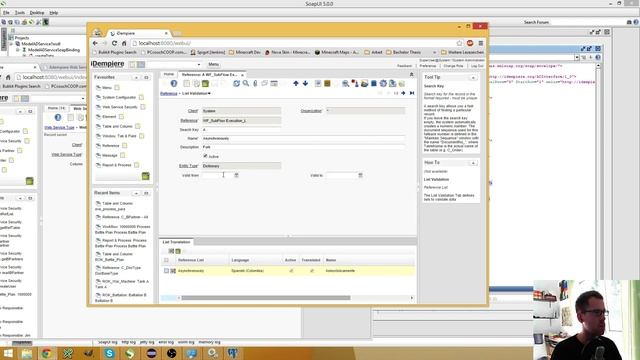The image size is (640, 360).
Task: Toggle the checkbox beside Web Service Security favourite
Action: 143,107
